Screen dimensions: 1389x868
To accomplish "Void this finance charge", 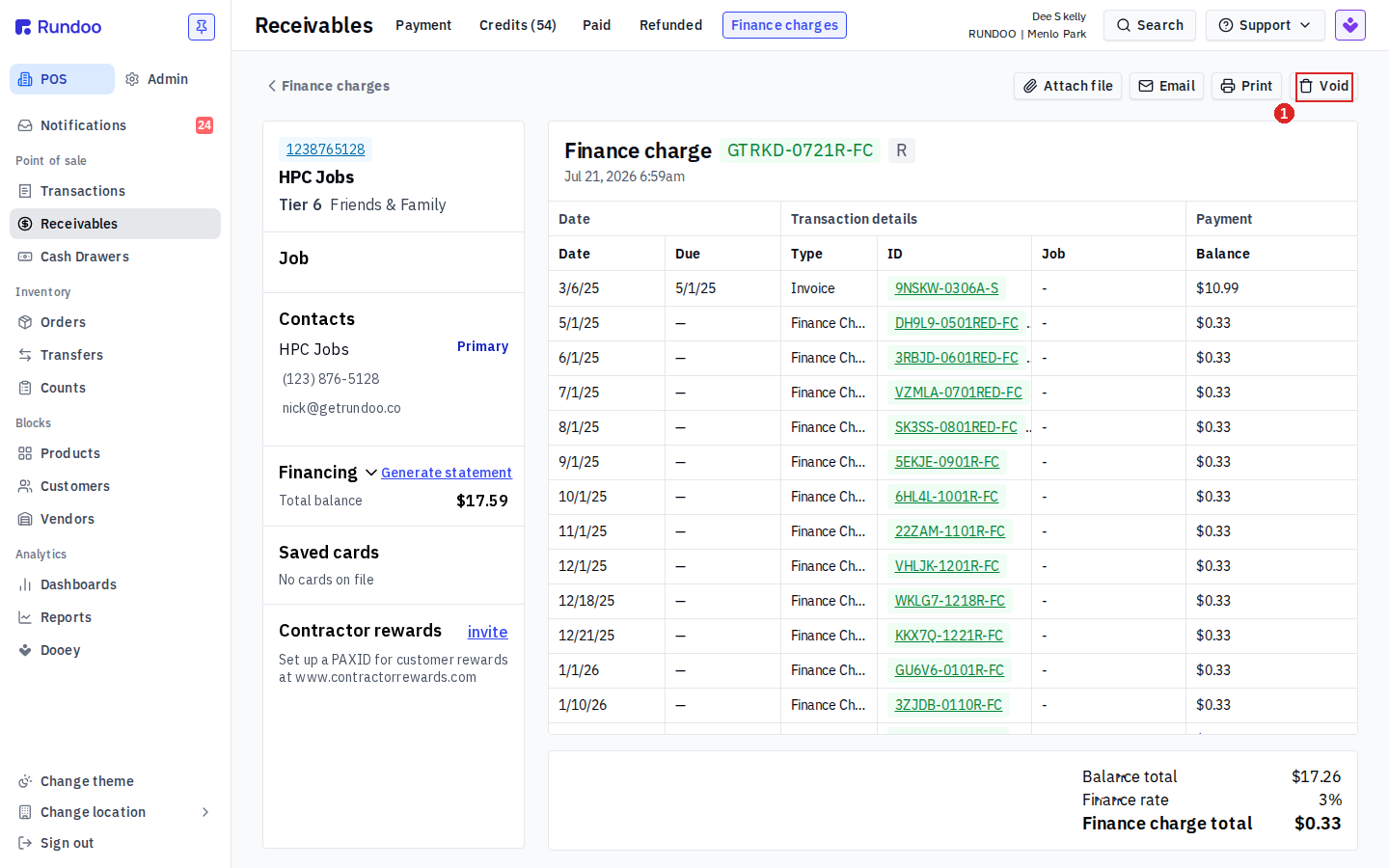I will 1323,86.
